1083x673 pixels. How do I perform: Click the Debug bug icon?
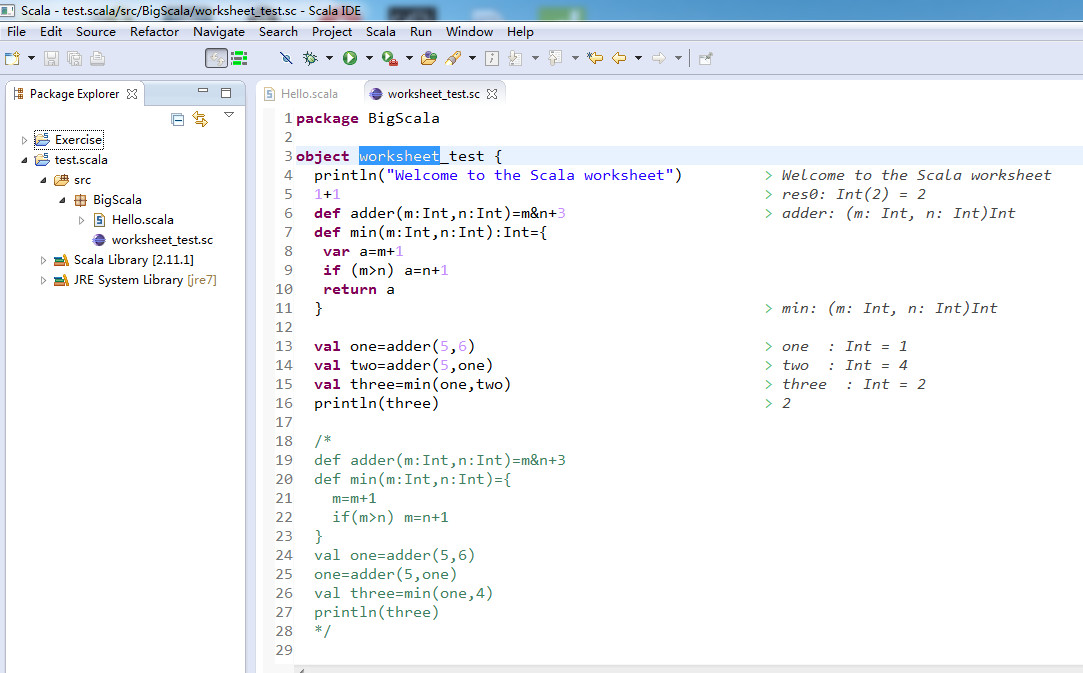pyautogui.click(x=310, y=59)
